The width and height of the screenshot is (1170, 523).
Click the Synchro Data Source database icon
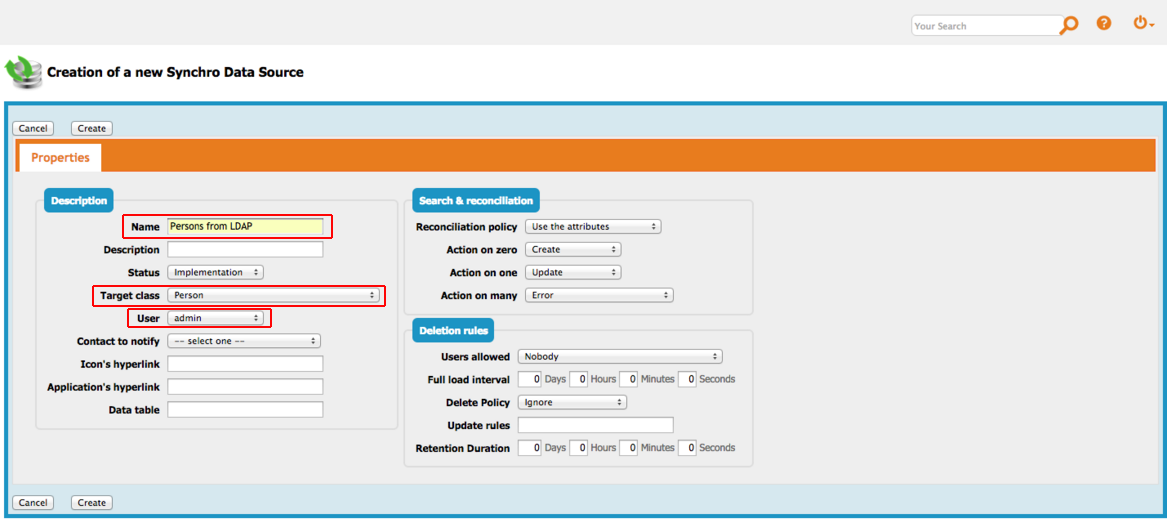point(24,72)
